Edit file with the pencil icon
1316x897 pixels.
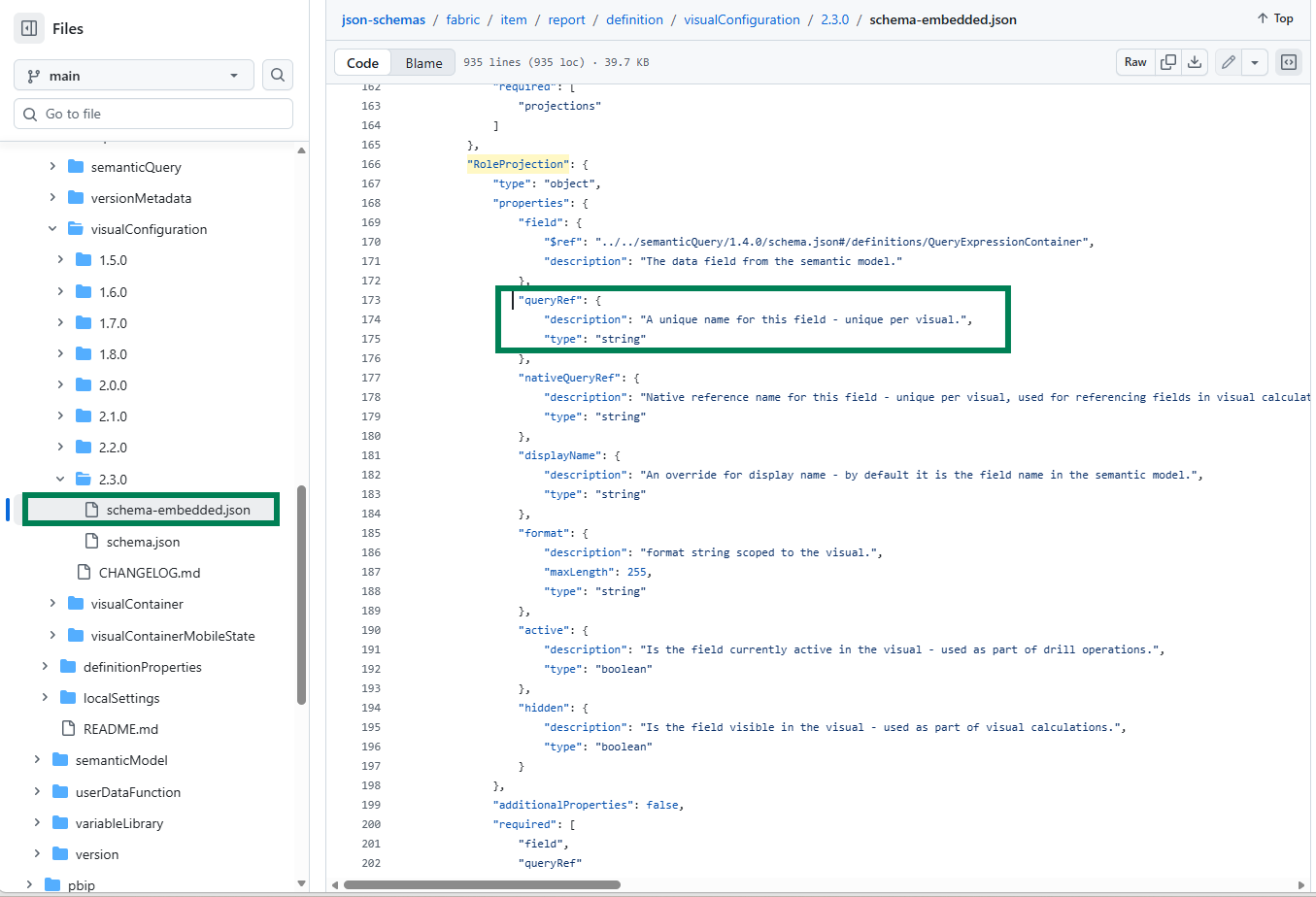[x=1229, y=62]
